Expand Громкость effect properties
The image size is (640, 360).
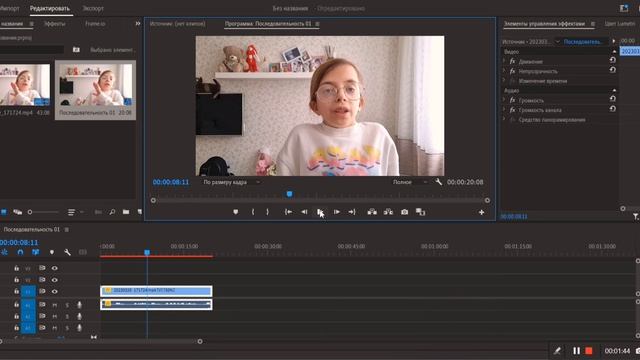click(x=504, y=100)
